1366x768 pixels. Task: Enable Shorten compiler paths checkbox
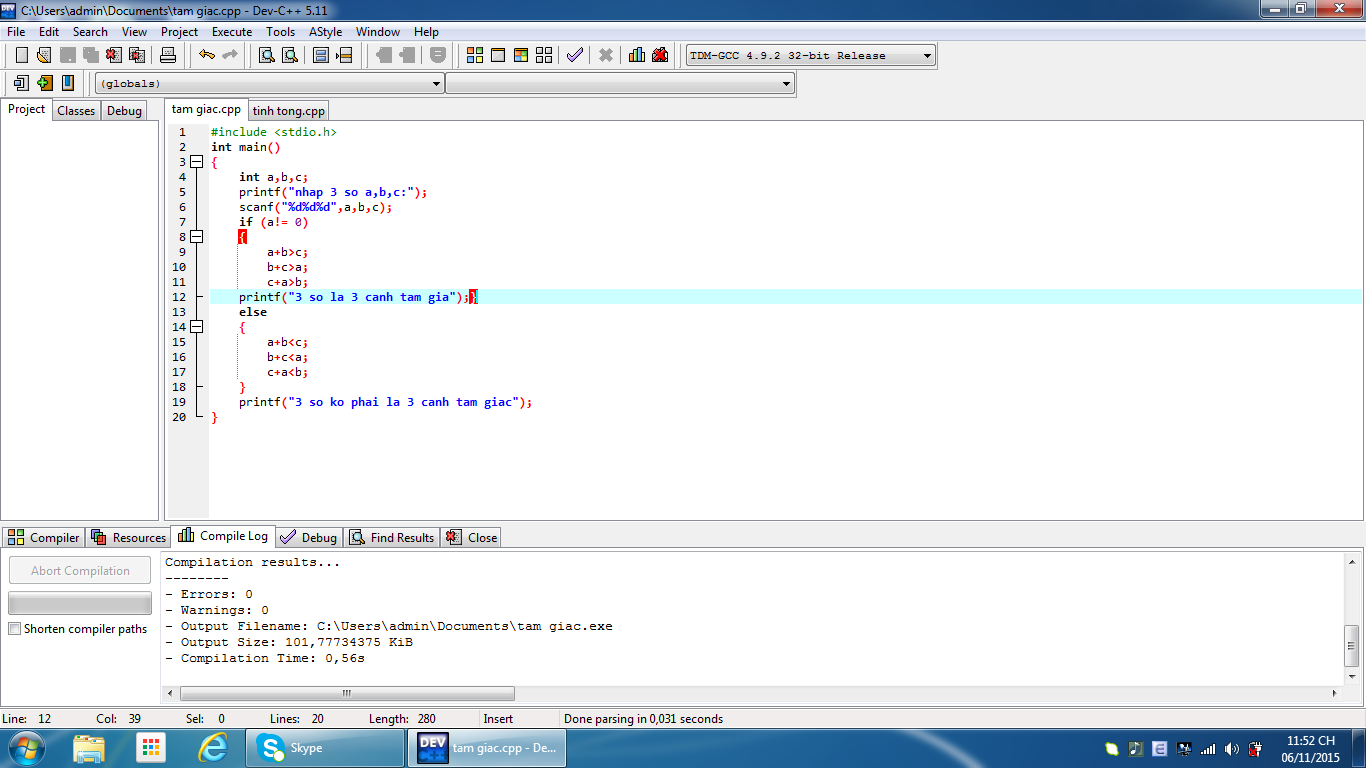click(14, 629)
